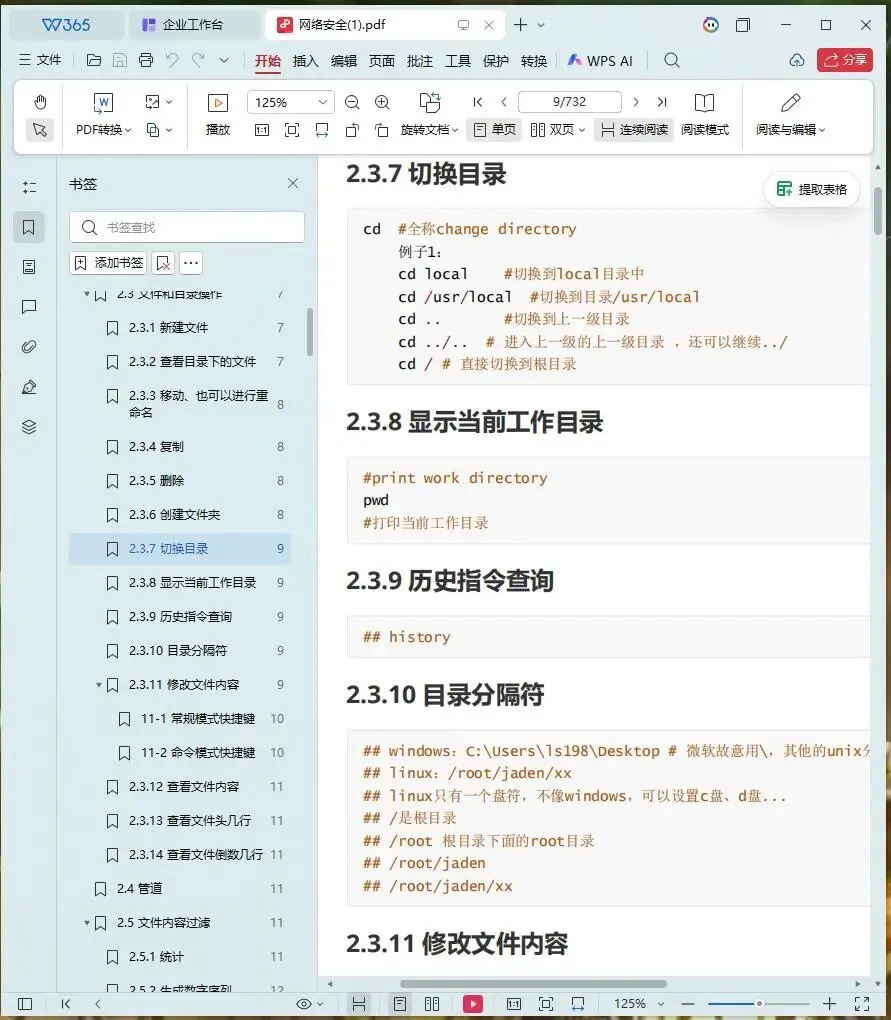Click the search magnifier icon

pos(672,60)
